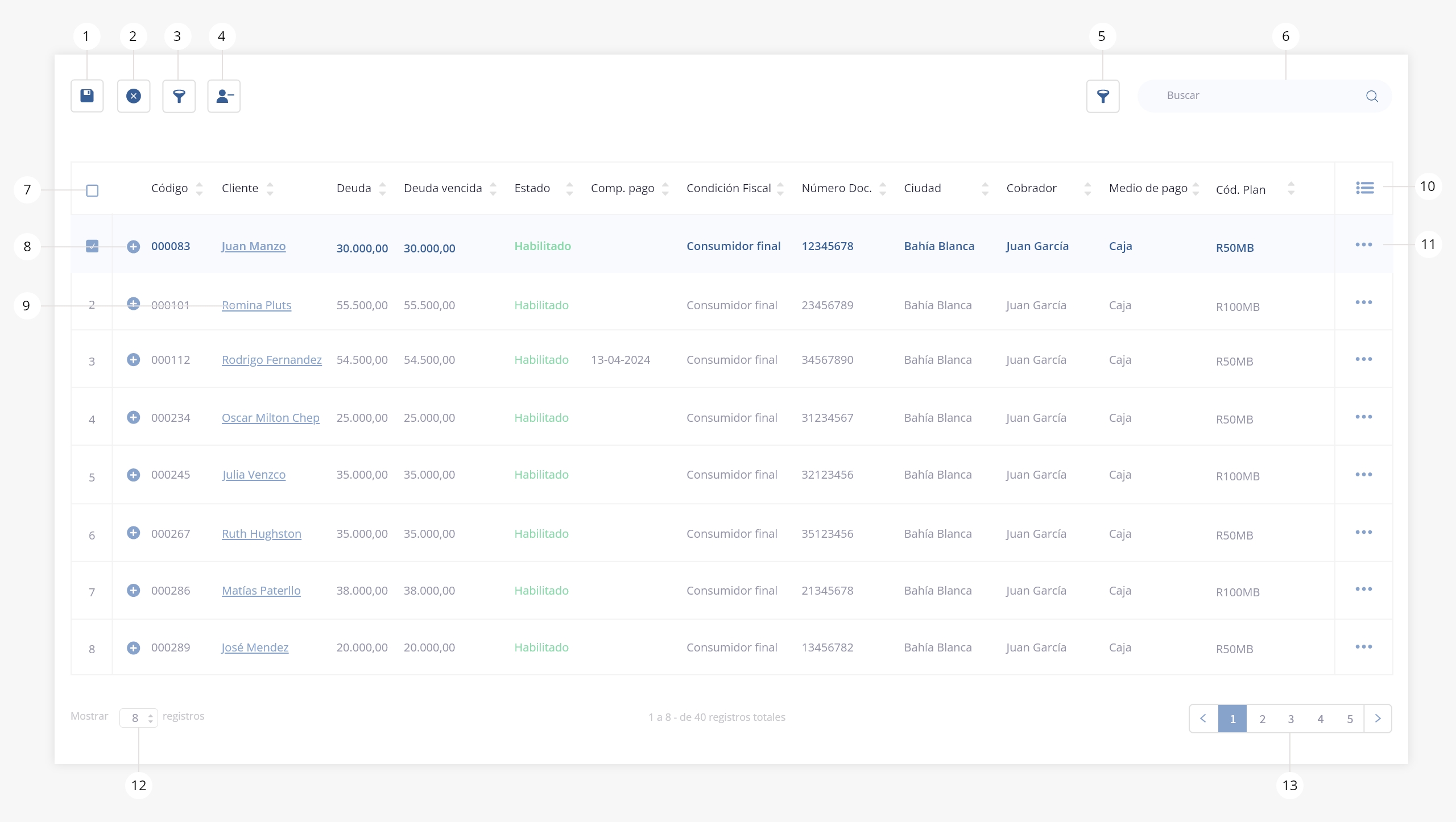
Task: Sort by Ciudad column arrows
Action: [x=985, y=189]
